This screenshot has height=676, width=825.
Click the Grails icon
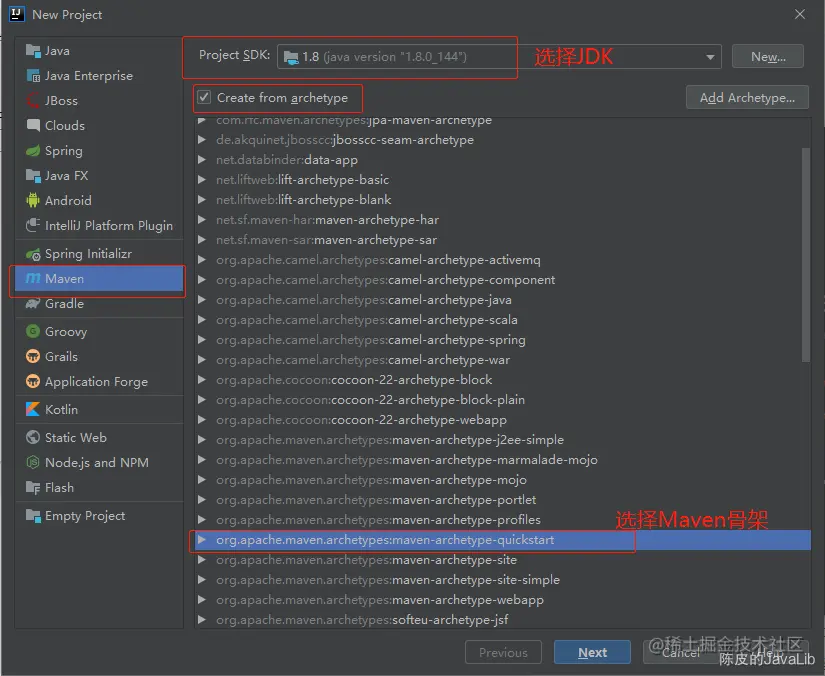(33, 357)
